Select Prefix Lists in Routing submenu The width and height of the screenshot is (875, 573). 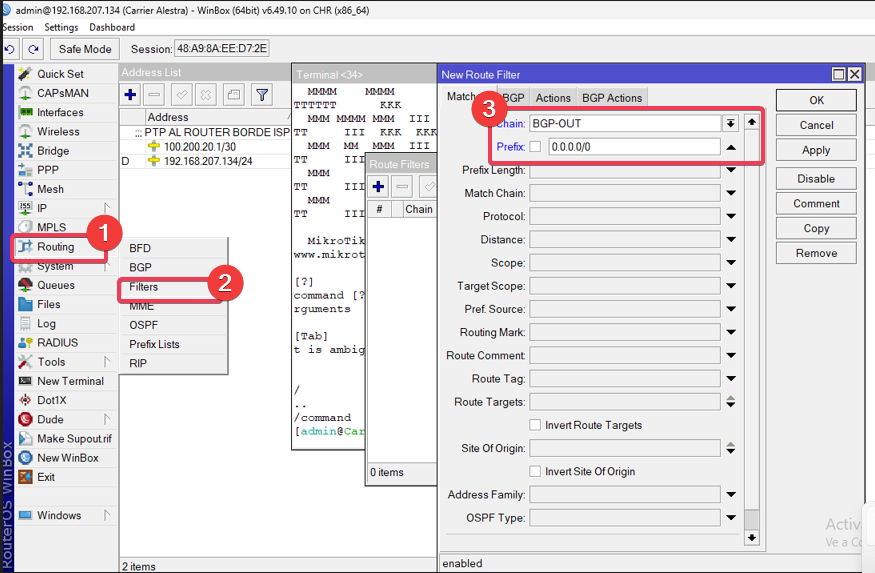pos(154,344)
